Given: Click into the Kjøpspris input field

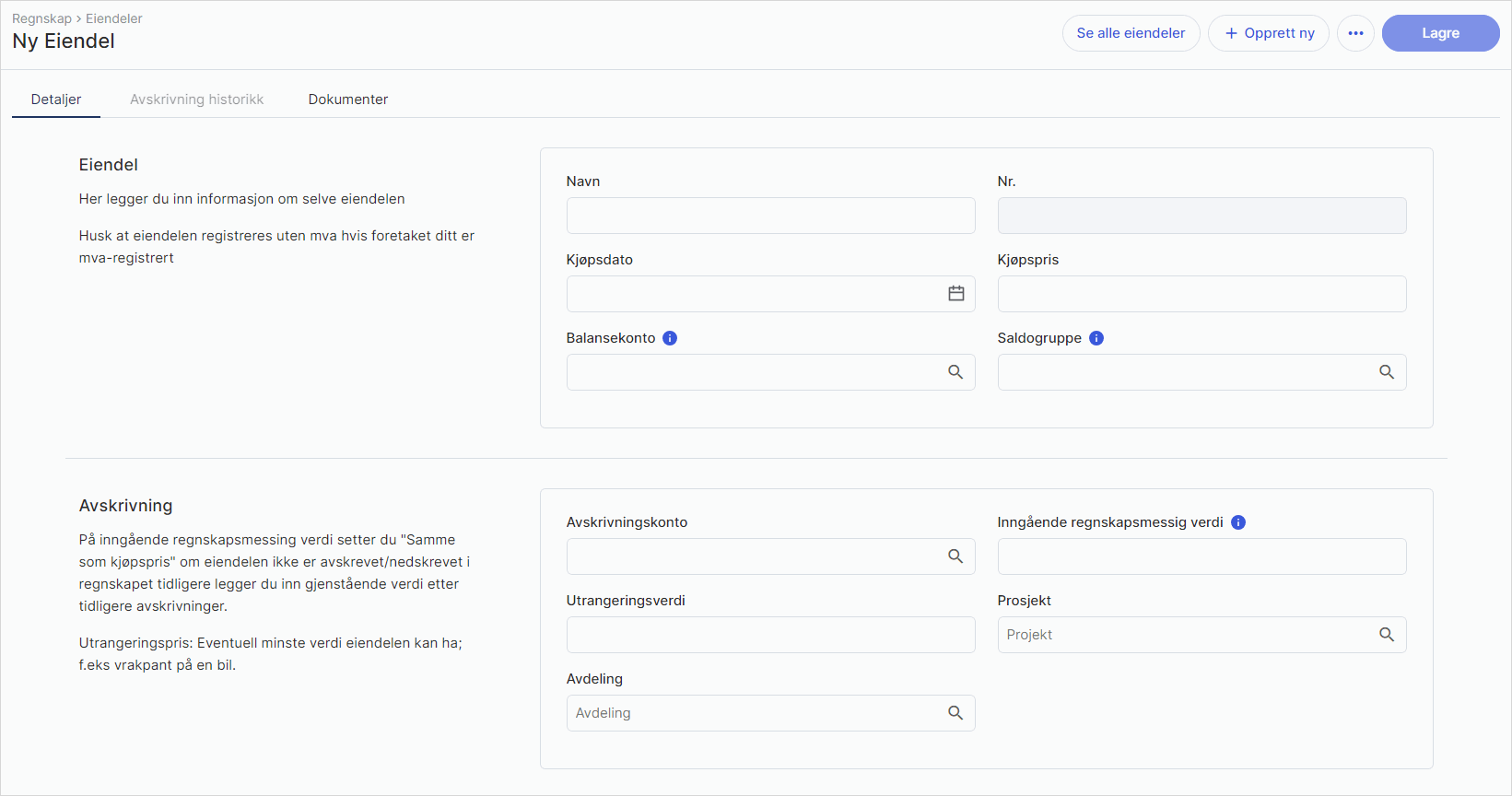Looking at the screenshot, I should pyautogui.click(x=1201, y=294).
